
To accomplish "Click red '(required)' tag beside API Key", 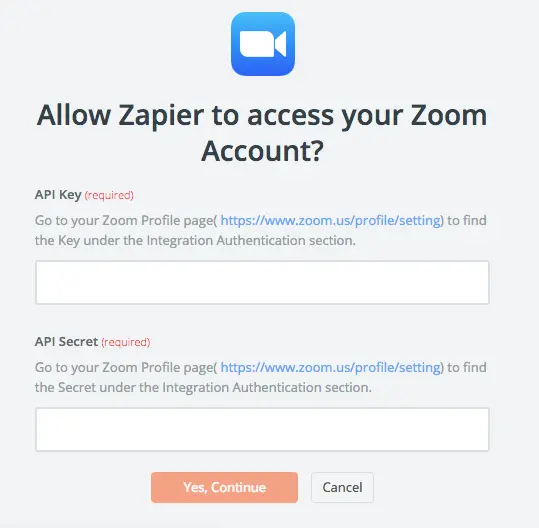I will click(x=109, y=195).
